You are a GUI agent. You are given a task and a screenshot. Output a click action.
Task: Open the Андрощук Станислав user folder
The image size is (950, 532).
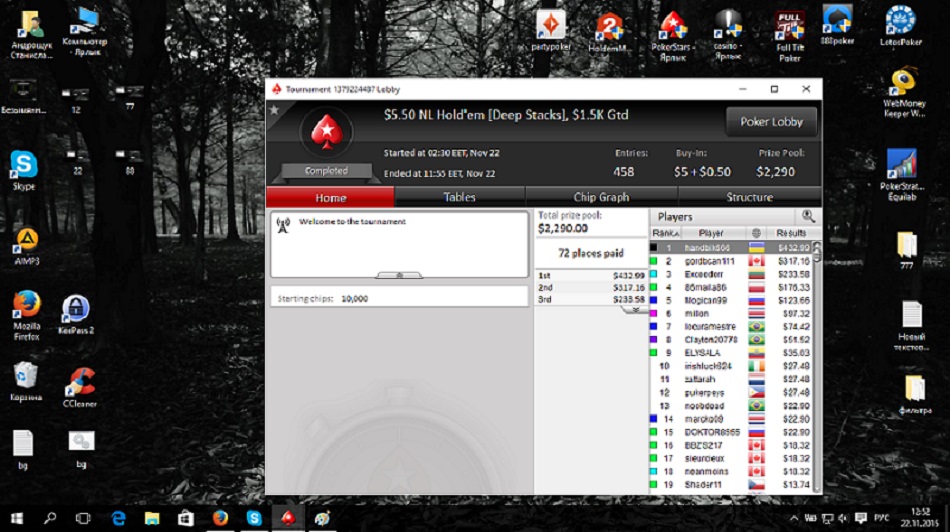coord(31,35)
